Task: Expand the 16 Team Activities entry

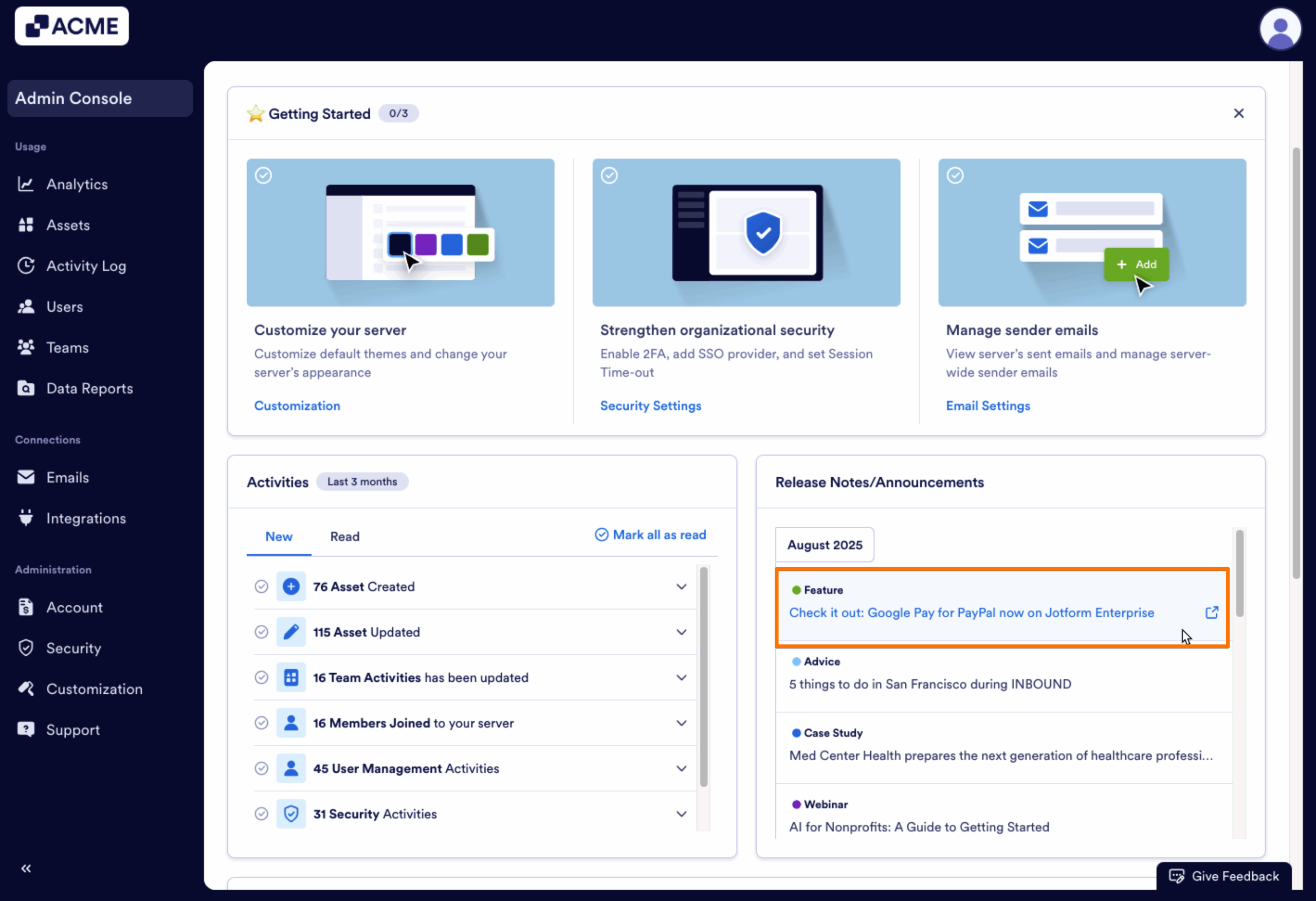Action: pos(681,677)
